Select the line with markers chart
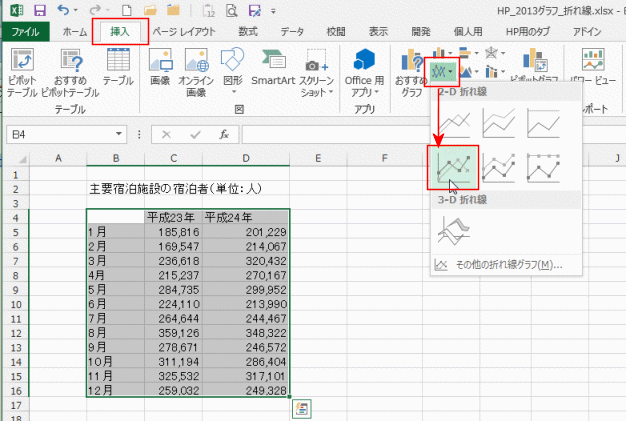This screenshot has width=626, height=421. [x=453, y=168]
